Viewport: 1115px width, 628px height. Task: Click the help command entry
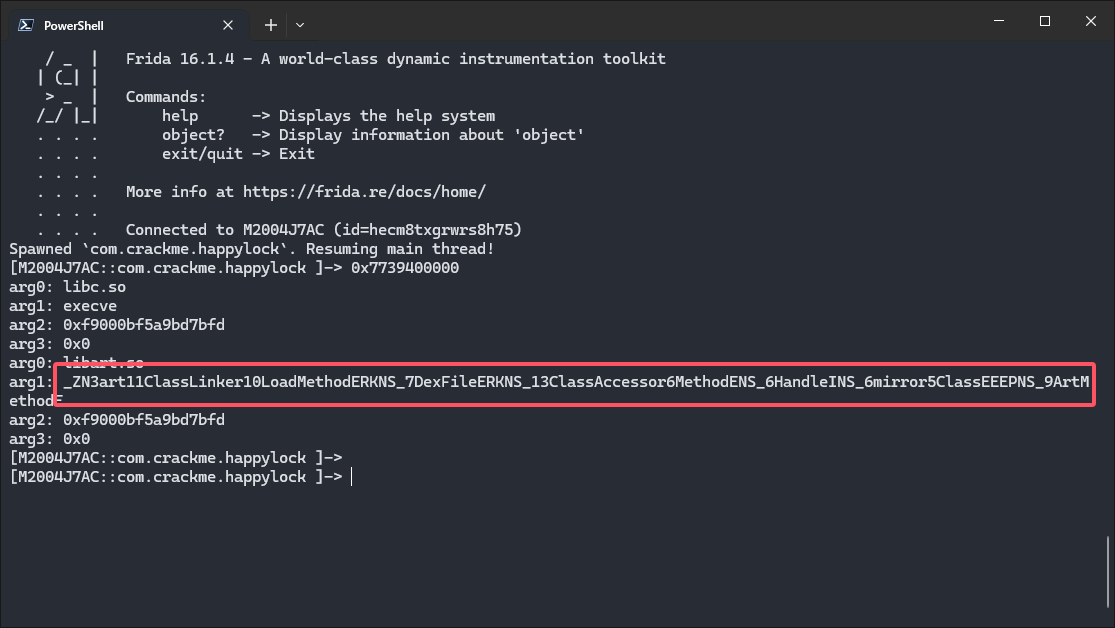(328, 116)
